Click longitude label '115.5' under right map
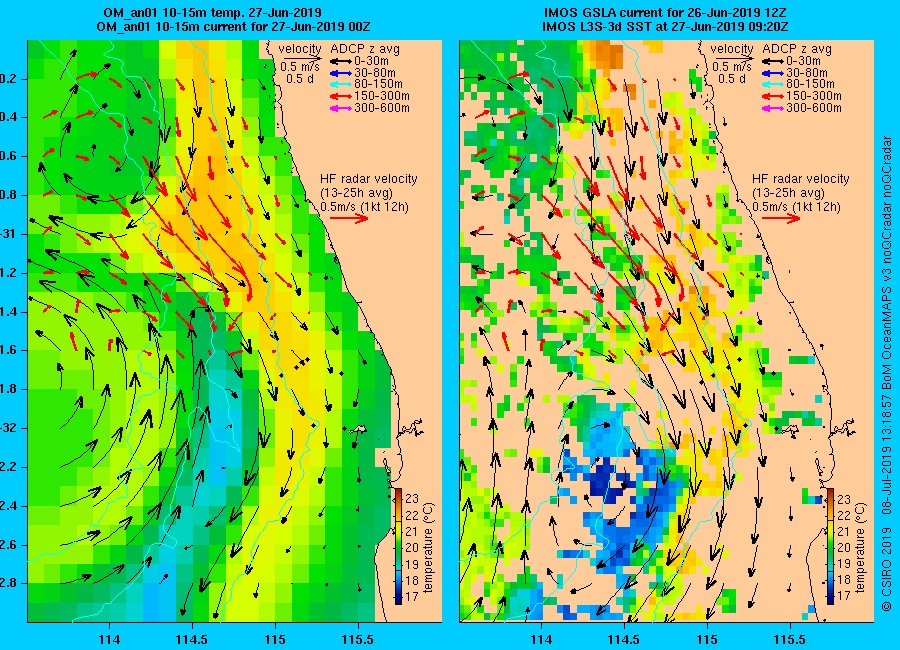The height and width of the screenshot is (650, 900). [790, 639]
